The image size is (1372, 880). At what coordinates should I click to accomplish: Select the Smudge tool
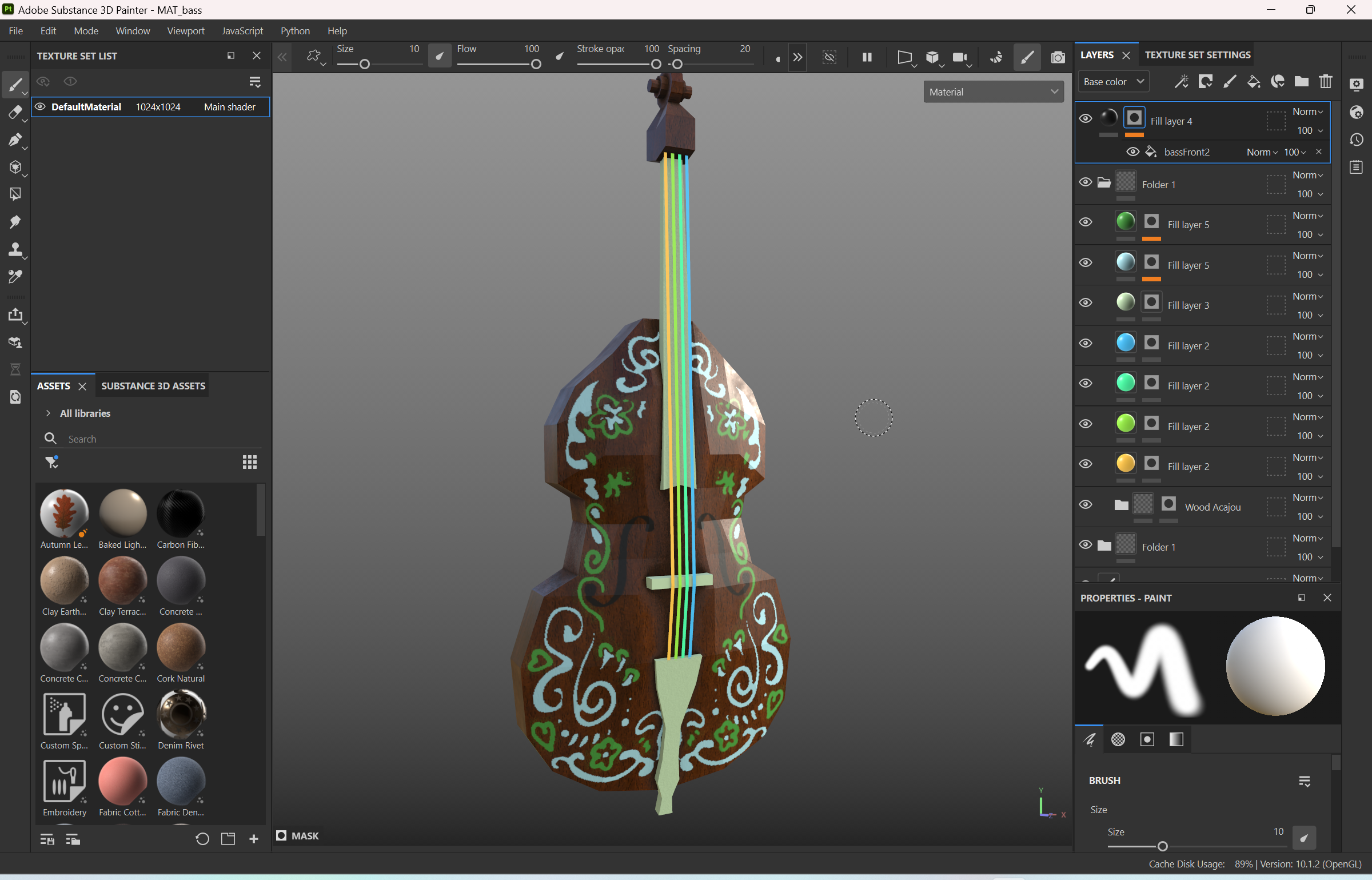pyautogui.click(x=15, y=222)
